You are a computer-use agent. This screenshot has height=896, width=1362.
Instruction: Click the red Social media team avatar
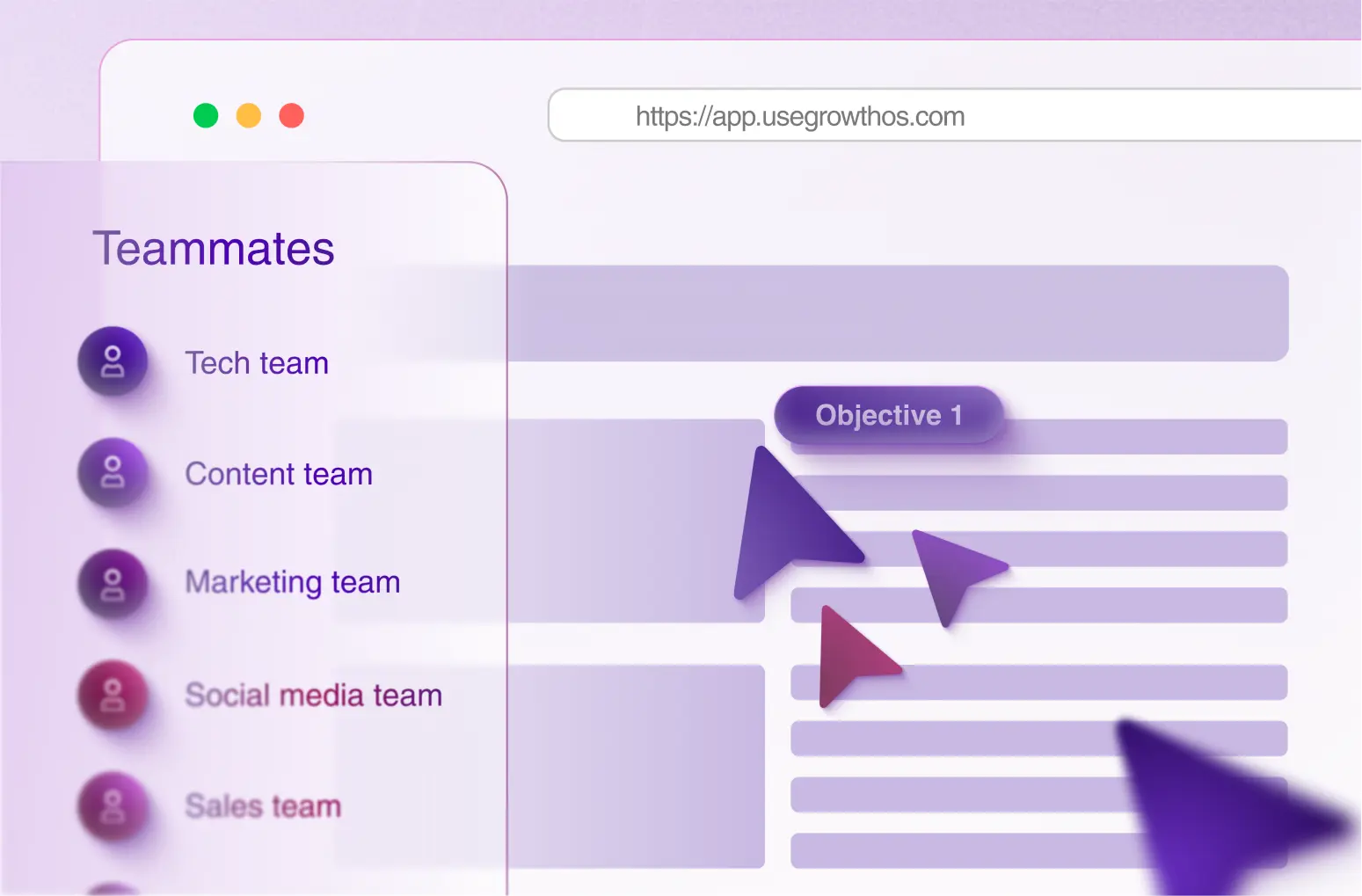[113, 695]
